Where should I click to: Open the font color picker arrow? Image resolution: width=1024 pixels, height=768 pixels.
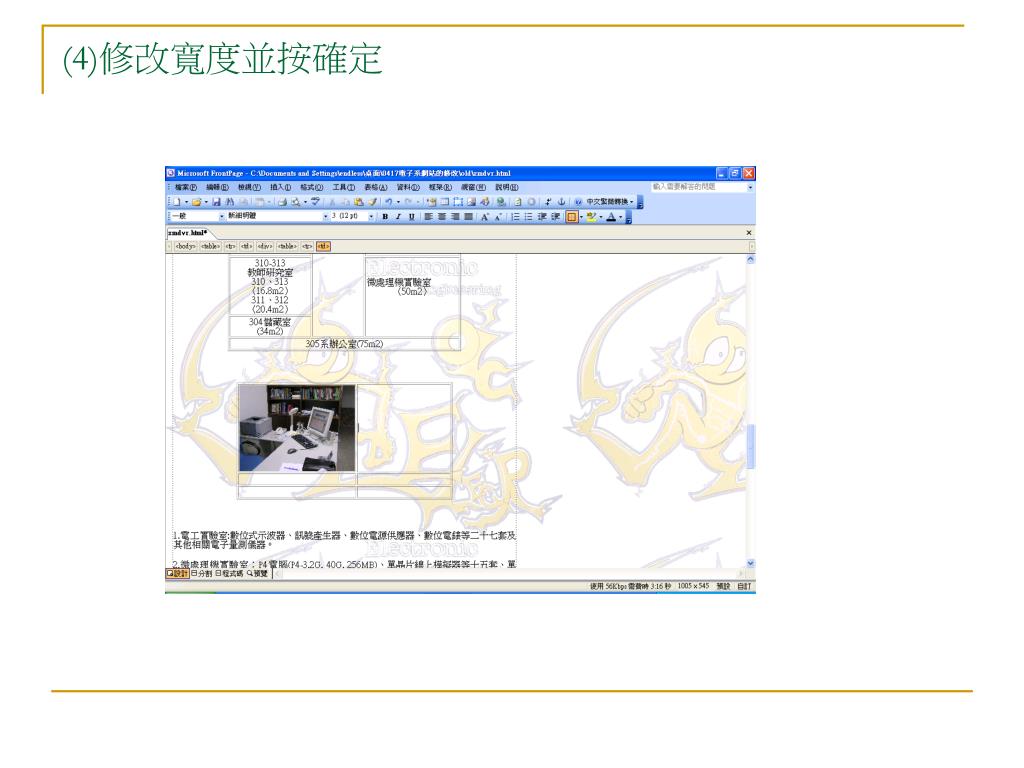click(x=620, y=216)
